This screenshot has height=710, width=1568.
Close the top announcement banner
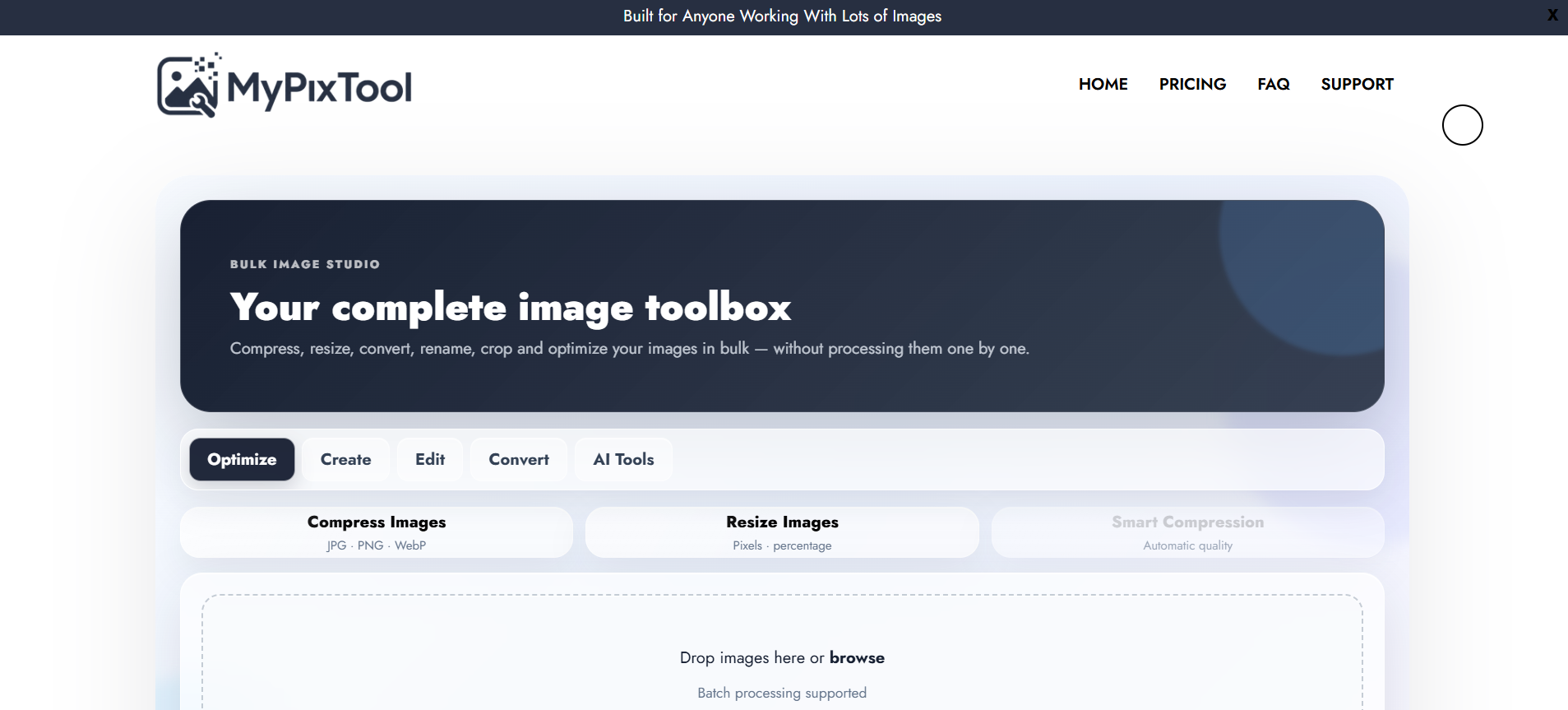click(1552, 15)
